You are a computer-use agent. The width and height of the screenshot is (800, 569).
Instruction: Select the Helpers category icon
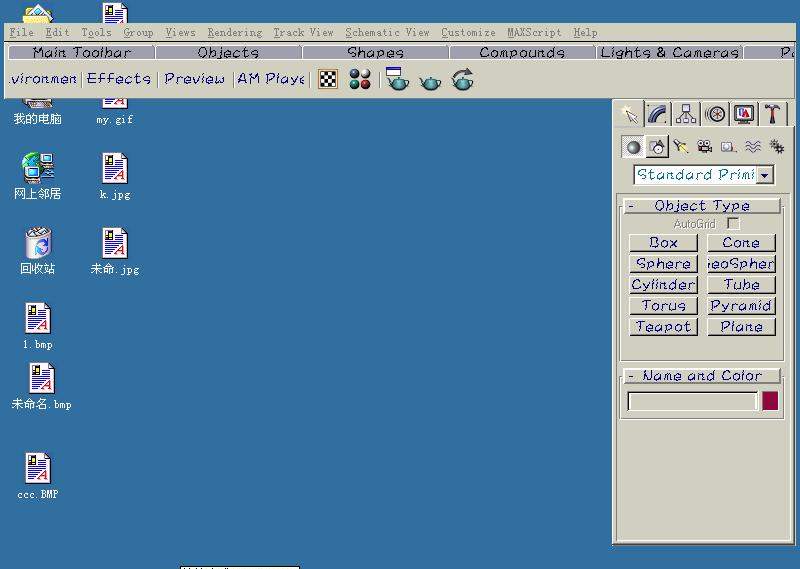click(729, 147)
